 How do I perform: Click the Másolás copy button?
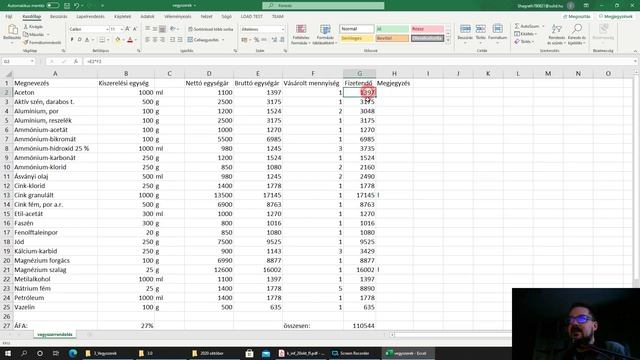[x=34, y=34]
